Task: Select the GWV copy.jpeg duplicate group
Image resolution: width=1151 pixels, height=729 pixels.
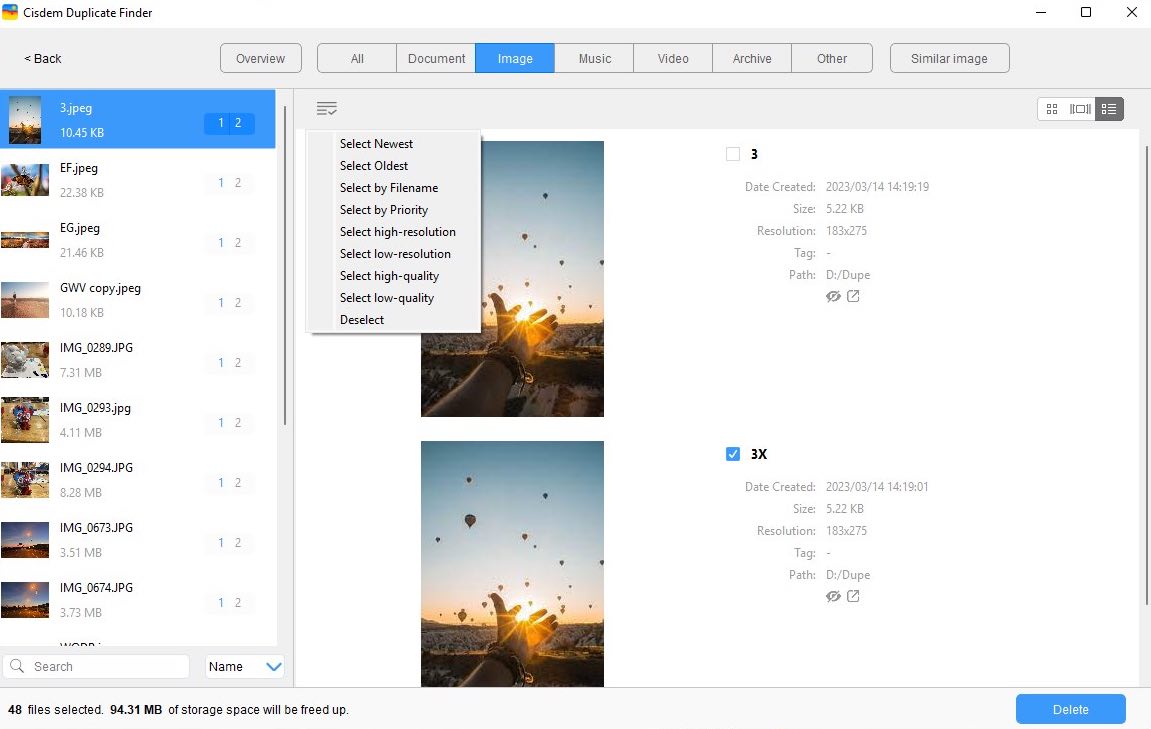Action: point(137,300)
